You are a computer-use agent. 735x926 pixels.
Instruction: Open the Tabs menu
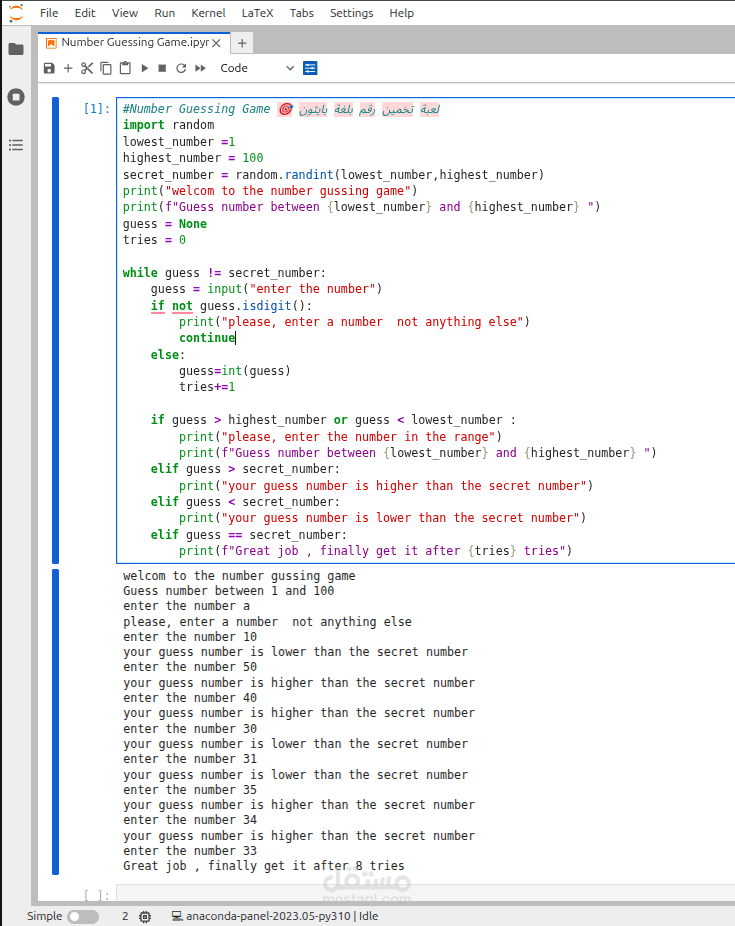click(301, 13)
